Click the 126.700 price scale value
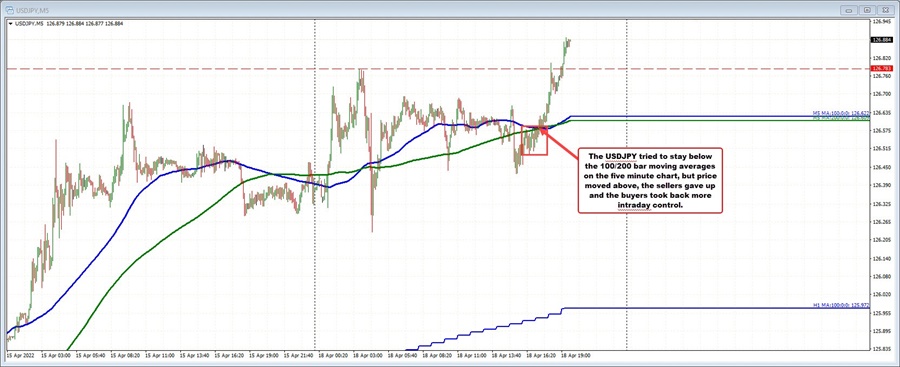This screenshot has width=900, height=367. [881, 94]
